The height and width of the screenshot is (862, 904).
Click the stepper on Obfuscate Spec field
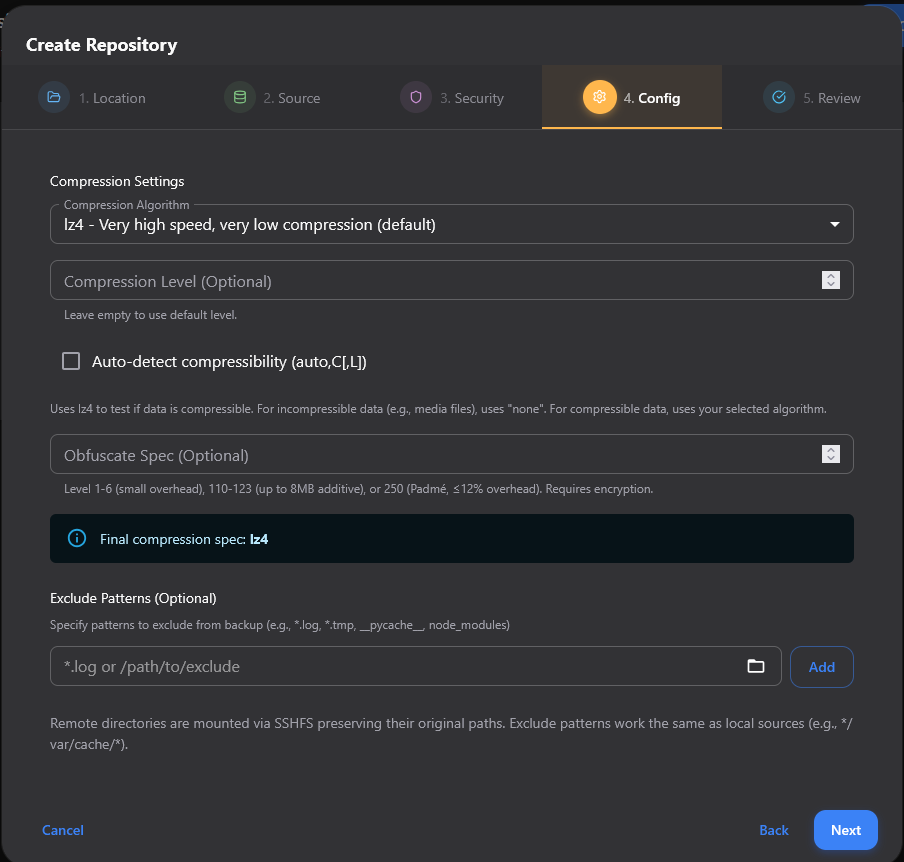831,453
